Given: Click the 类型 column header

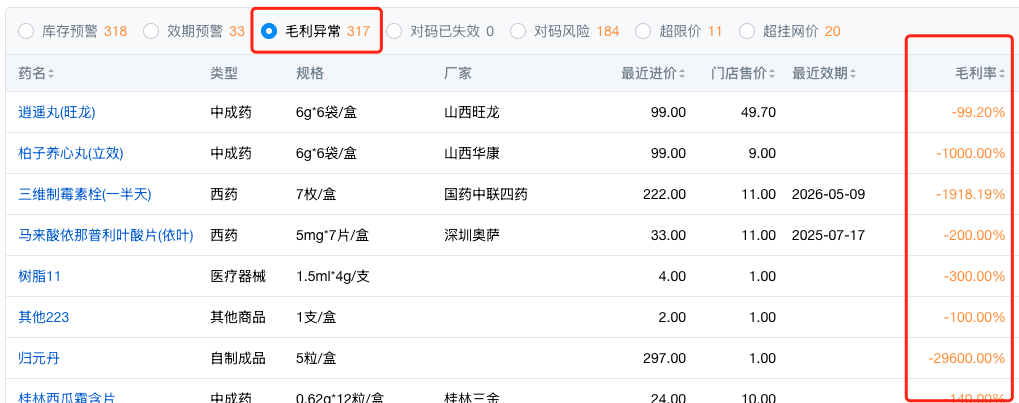Looking at the screenshot, I should coord(224,73).
